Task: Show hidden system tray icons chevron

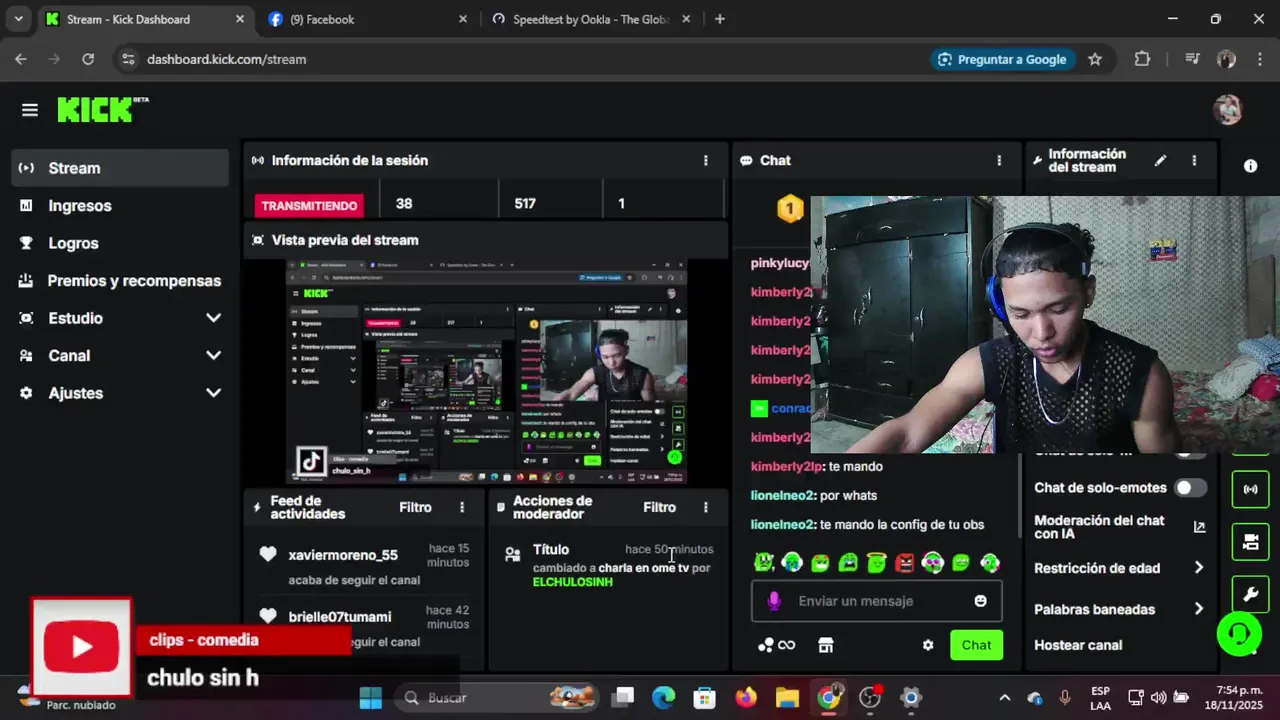Action: pyautogui.click(x=1005, y=698)
